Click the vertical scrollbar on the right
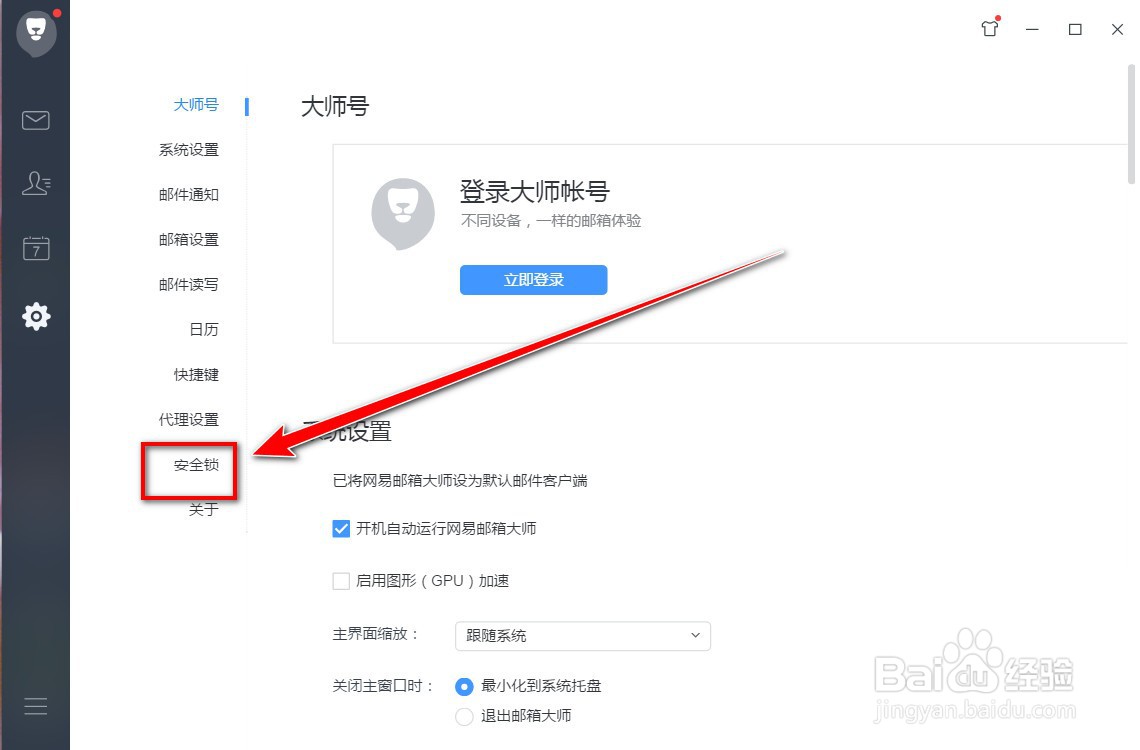 click(x=1131, y=124)
